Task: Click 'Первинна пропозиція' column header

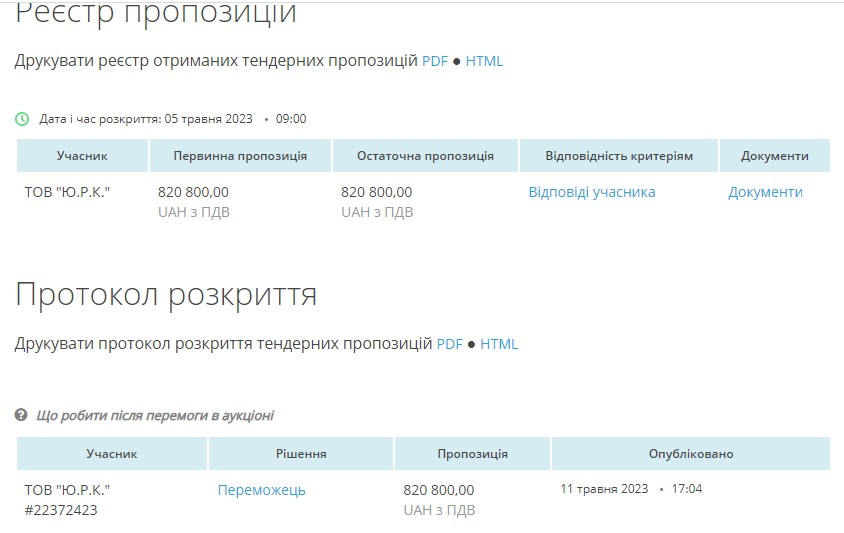Action: [240, 156]
